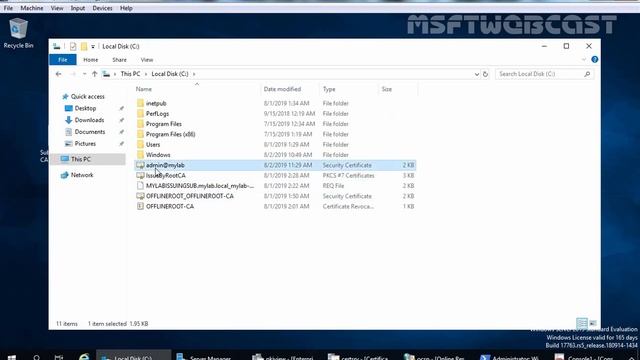Click the OFFLINEROOT_OFFLINEROOT-CA certificate icon
This screenshot has width=640, height=360.
tap(140, 196)
